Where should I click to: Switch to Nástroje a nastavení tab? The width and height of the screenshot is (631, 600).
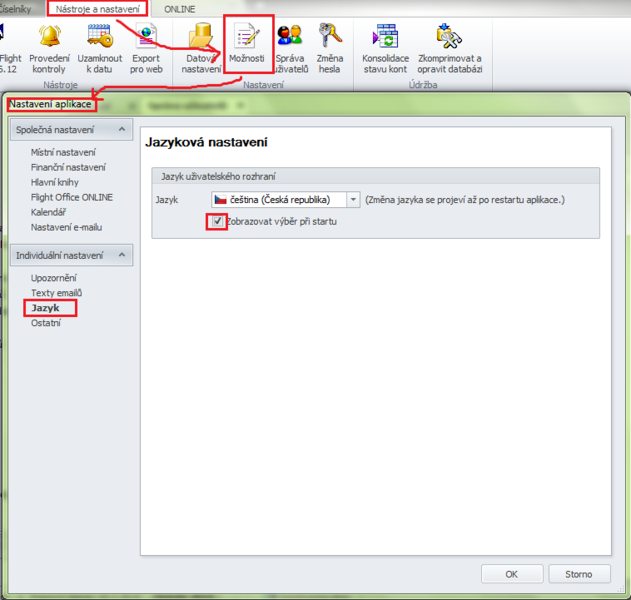pos(98,8)
